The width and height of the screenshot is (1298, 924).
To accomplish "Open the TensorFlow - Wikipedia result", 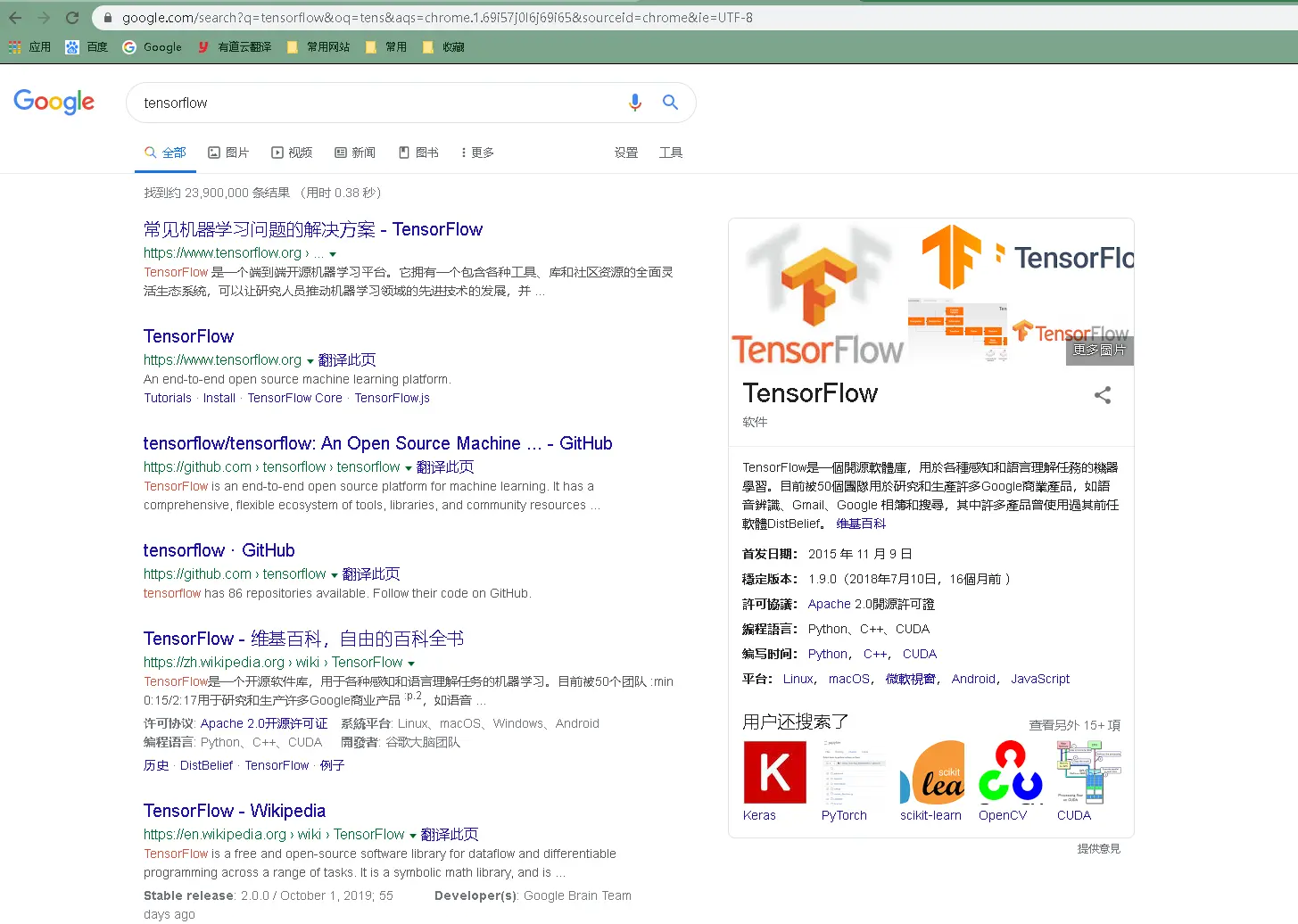I will tap(235, 811).
